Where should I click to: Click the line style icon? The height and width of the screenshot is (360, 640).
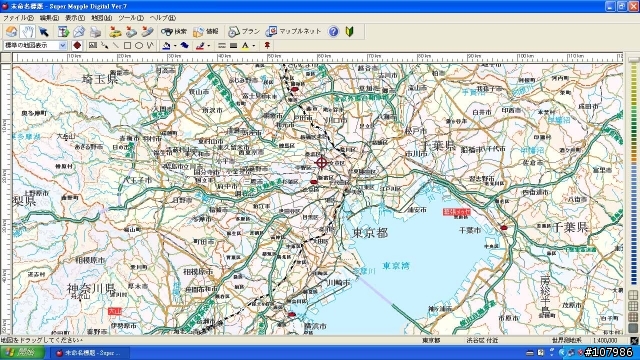tap(222, 46)
